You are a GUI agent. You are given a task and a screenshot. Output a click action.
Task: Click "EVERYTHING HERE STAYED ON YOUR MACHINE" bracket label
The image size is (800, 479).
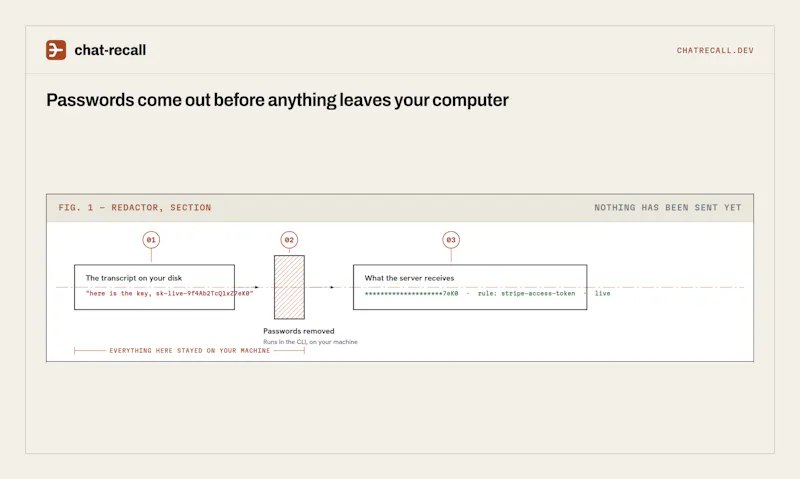point(189,350)
